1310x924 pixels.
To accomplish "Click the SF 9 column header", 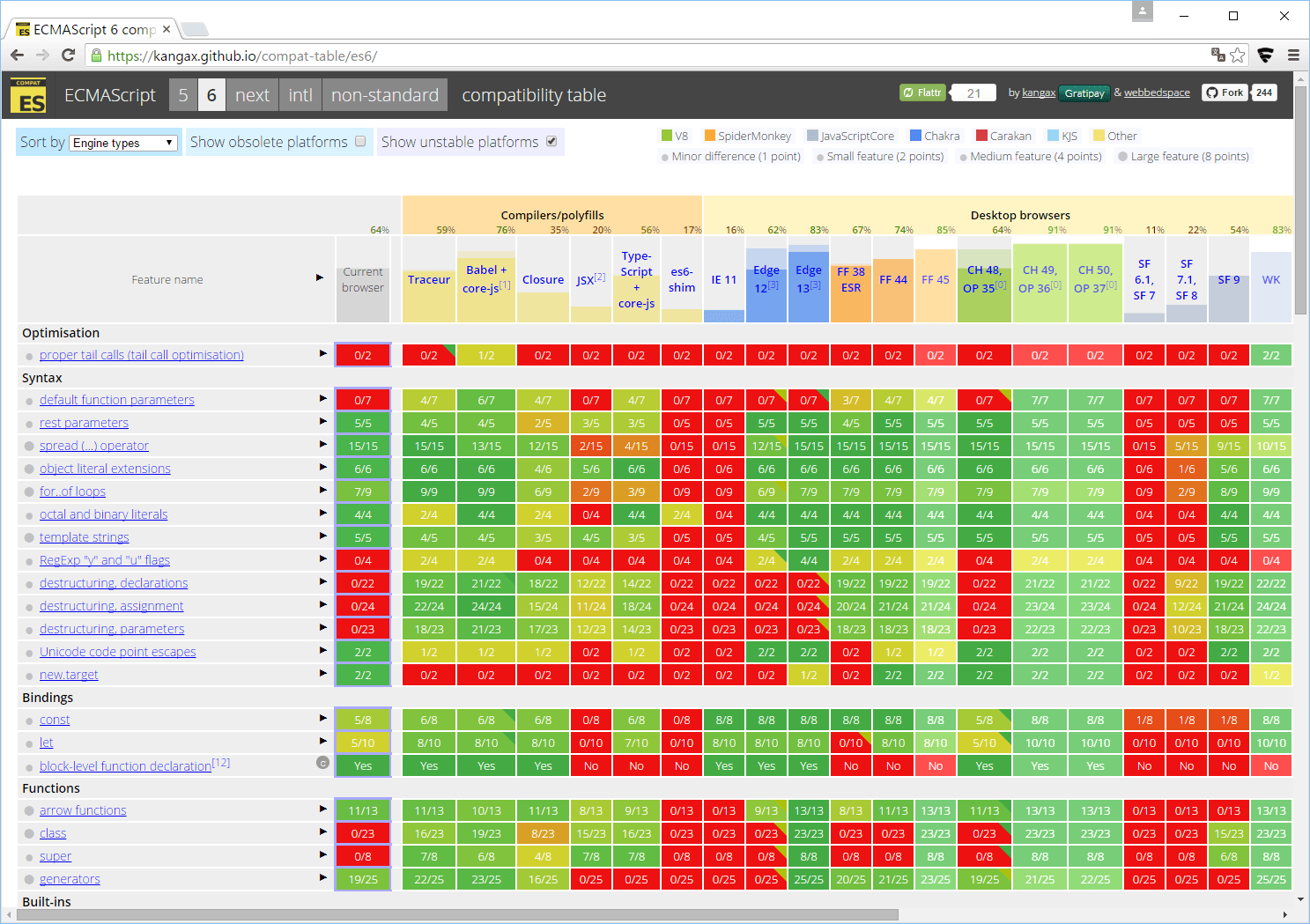I will [x=1229, y=279].
